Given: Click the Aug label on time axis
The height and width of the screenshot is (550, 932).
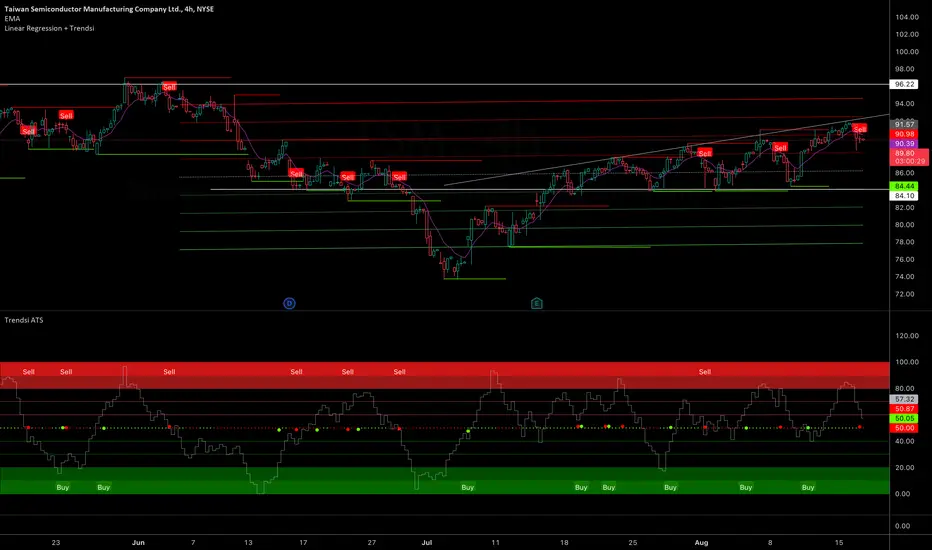Looking at the screenshot, I should (x=701, y=542).
